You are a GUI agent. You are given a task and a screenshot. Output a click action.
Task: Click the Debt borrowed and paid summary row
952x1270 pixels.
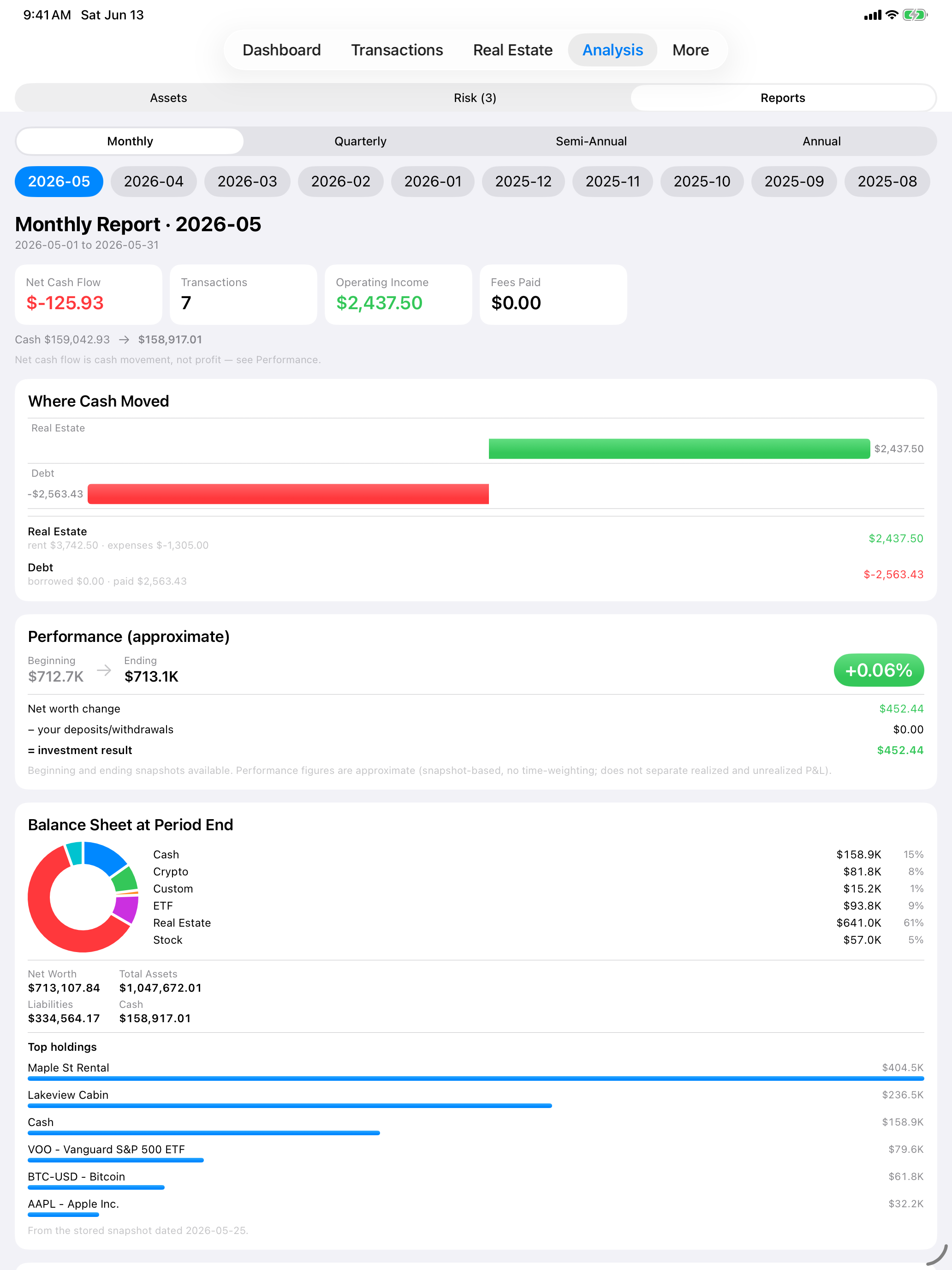point(476,574)
